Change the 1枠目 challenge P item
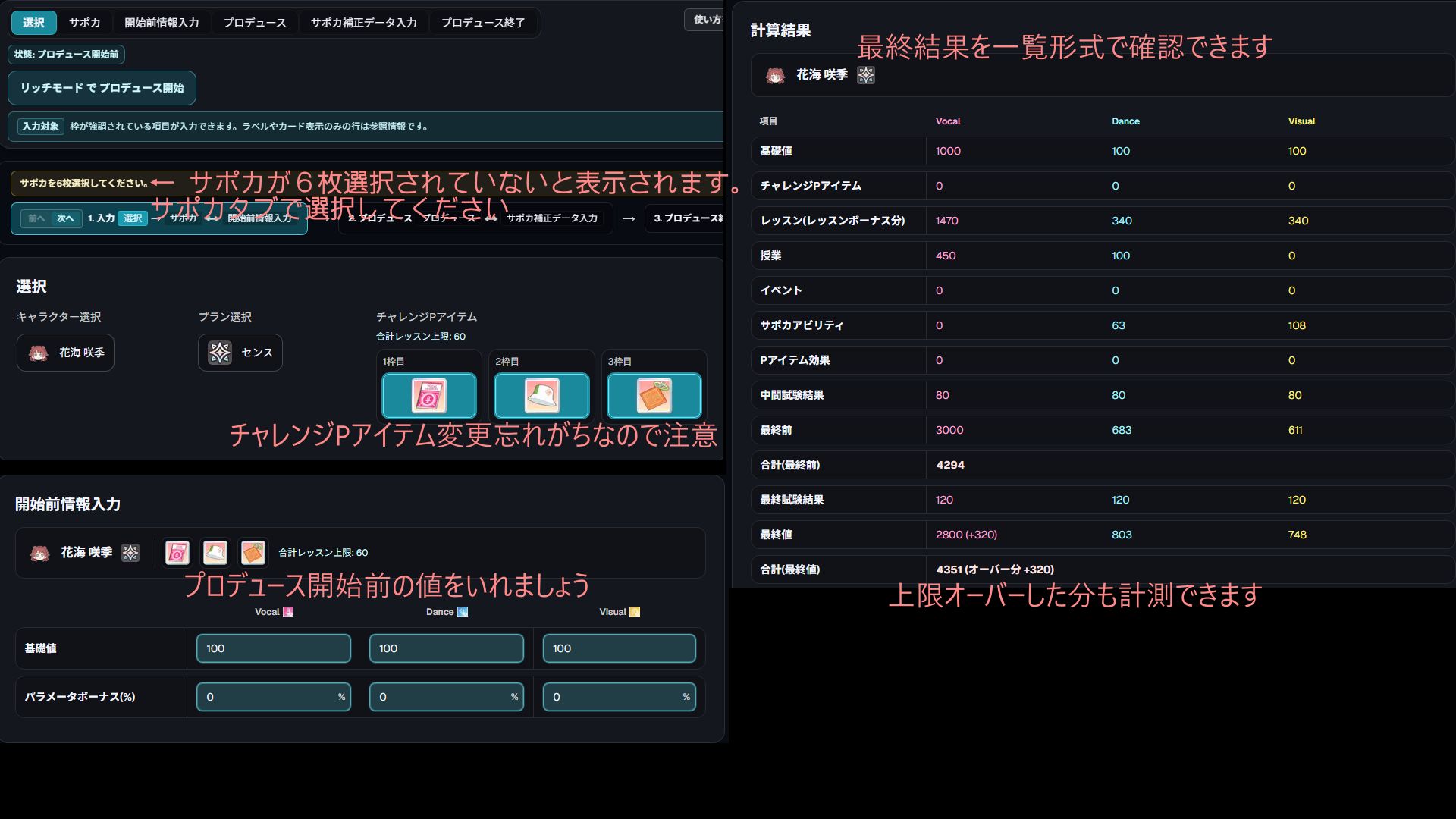 [x=428, y=395]
